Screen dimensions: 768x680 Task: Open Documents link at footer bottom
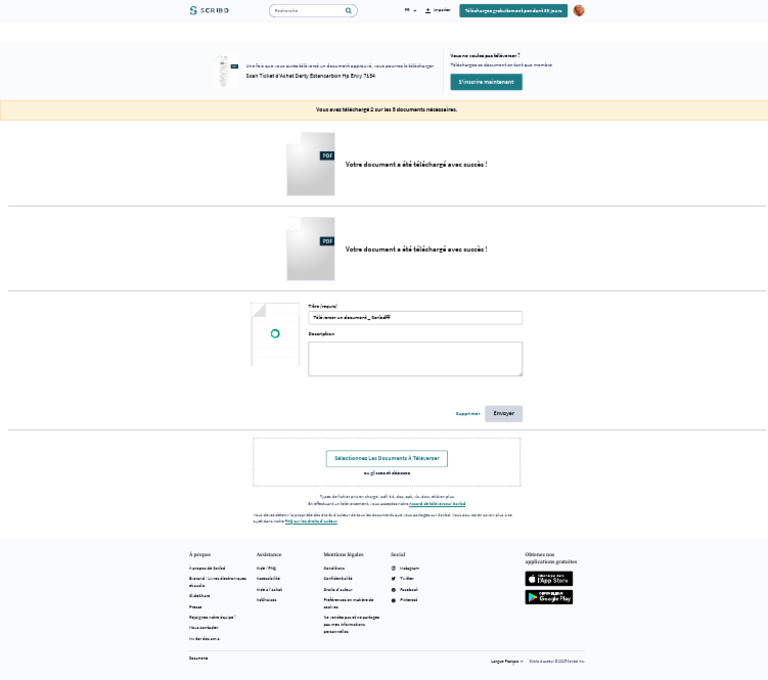click(x=198, y=658)
